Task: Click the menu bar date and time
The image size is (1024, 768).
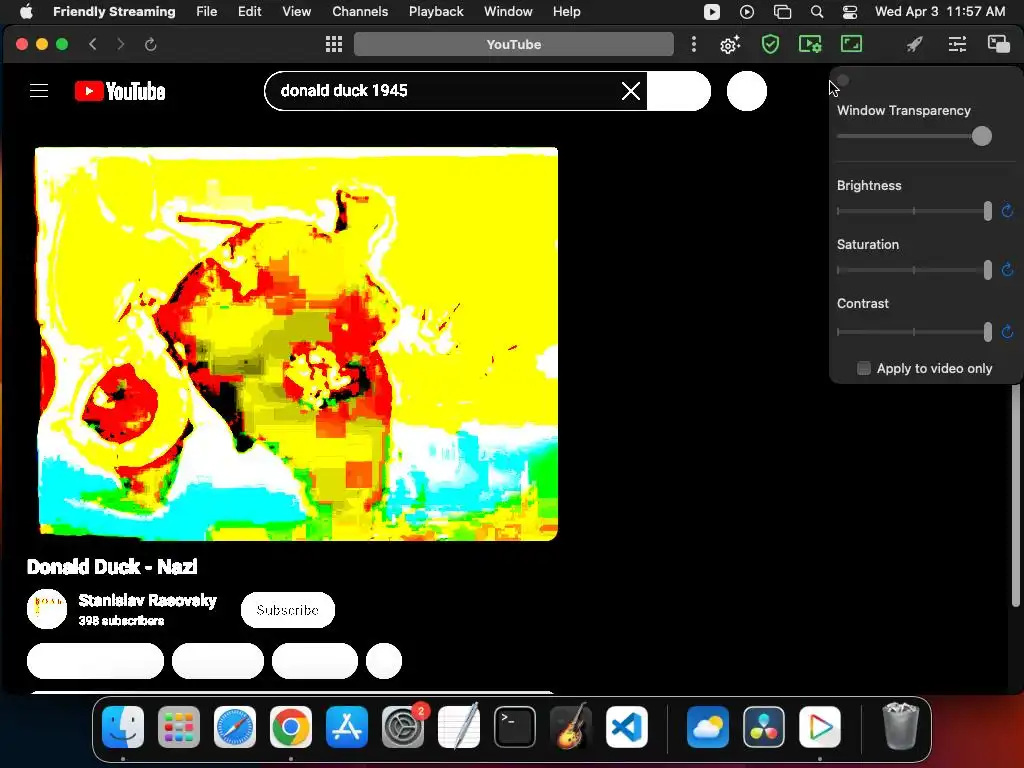Action: [940, 12]
